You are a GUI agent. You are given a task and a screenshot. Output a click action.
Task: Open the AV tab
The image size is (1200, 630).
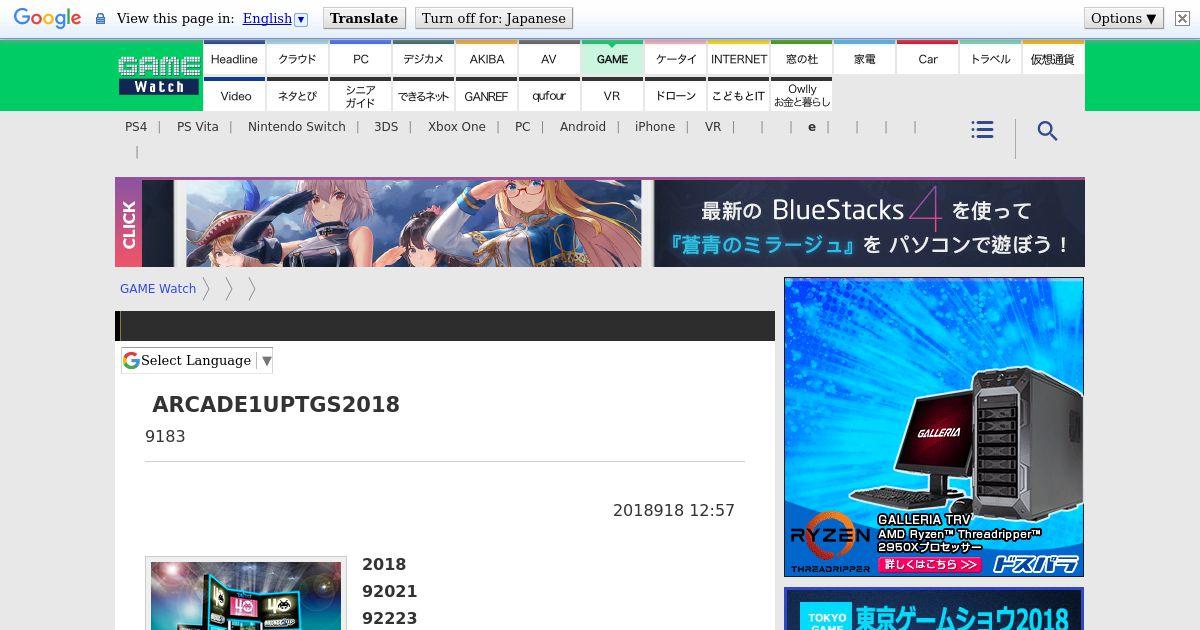[x=549, y=59]
